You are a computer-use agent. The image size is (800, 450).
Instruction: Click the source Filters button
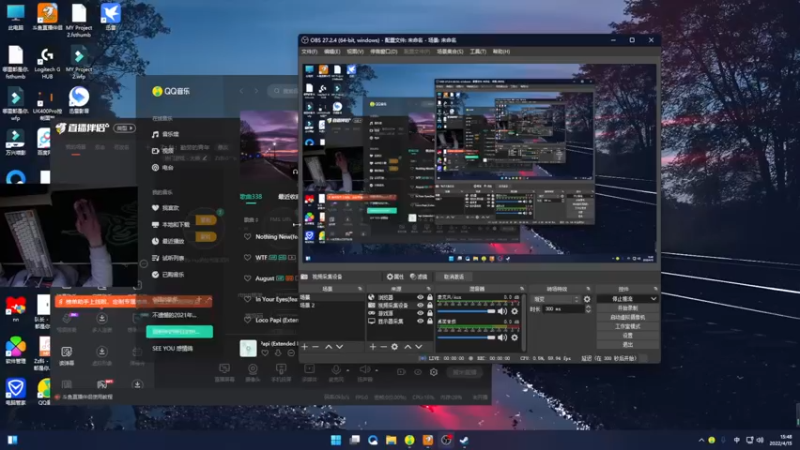418,277
